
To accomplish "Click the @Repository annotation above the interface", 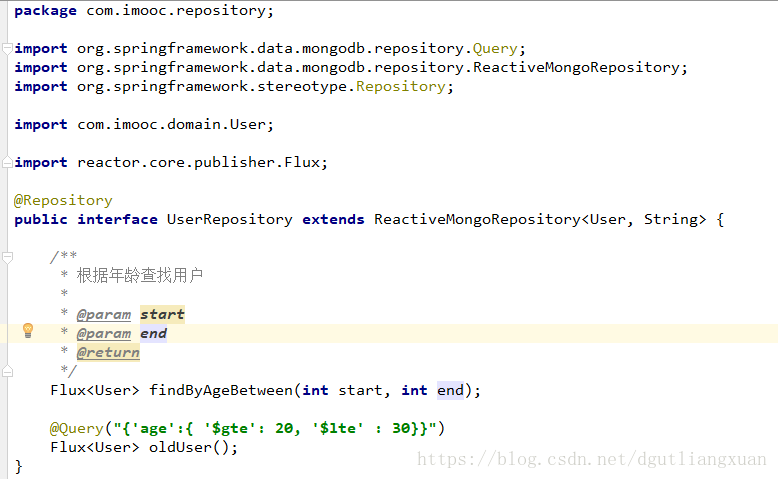I will pos(63,201).
